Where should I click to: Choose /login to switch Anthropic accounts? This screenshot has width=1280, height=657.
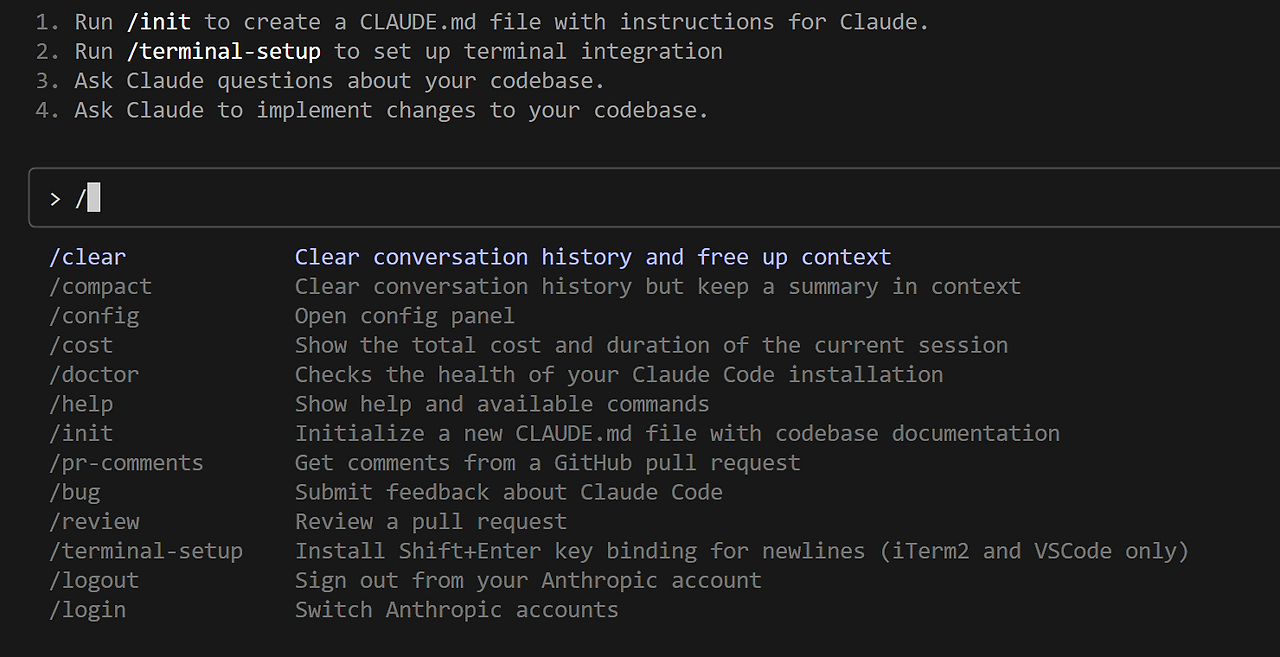pyautogui.click(x=87, y=609)
